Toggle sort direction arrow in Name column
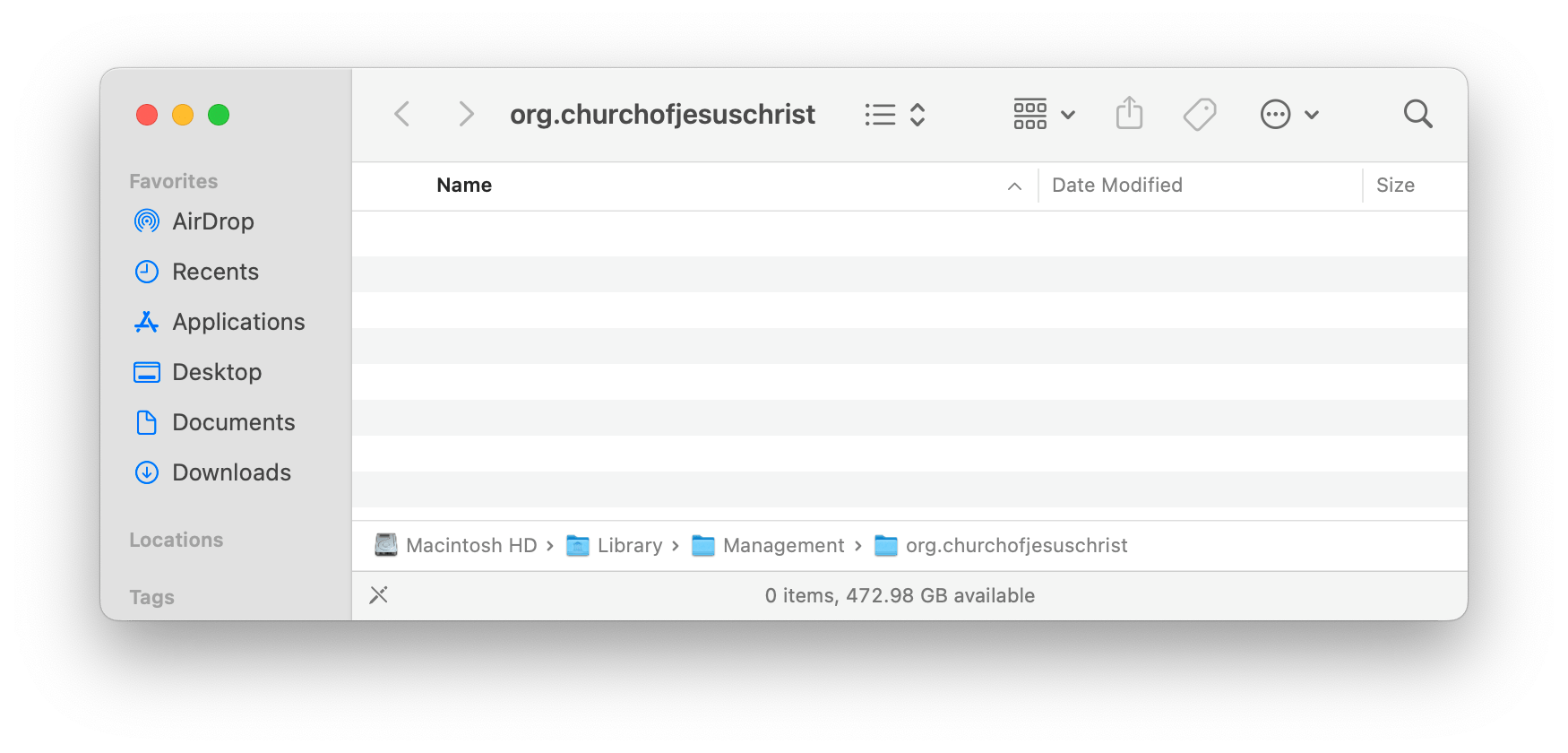The width and height of the screenshot is (1568, 753). click(1014, 186)
